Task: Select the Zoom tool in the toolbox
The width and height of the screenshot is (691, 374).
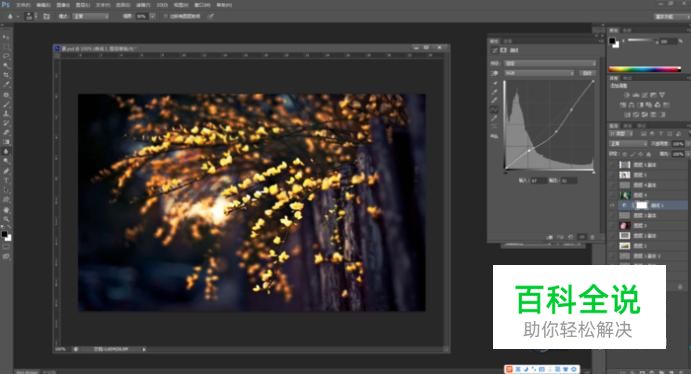Action: [6, 219]
